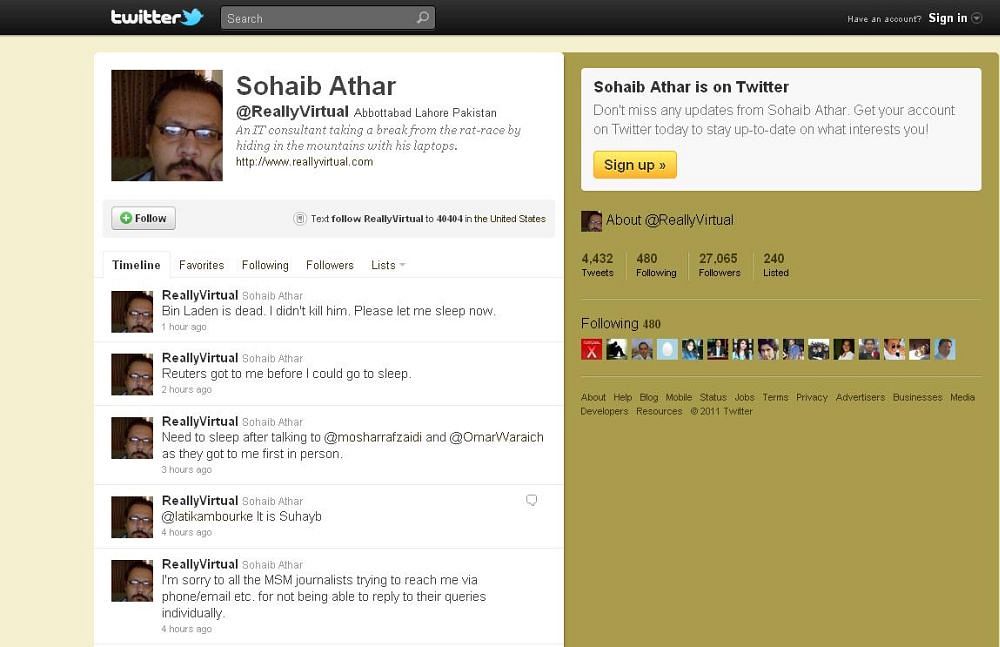The width and height of the screenshot is (1000, 647).
Task: Click the reply bubble icon on the @latikambourke tweet
Action: (x=531, y=500)
